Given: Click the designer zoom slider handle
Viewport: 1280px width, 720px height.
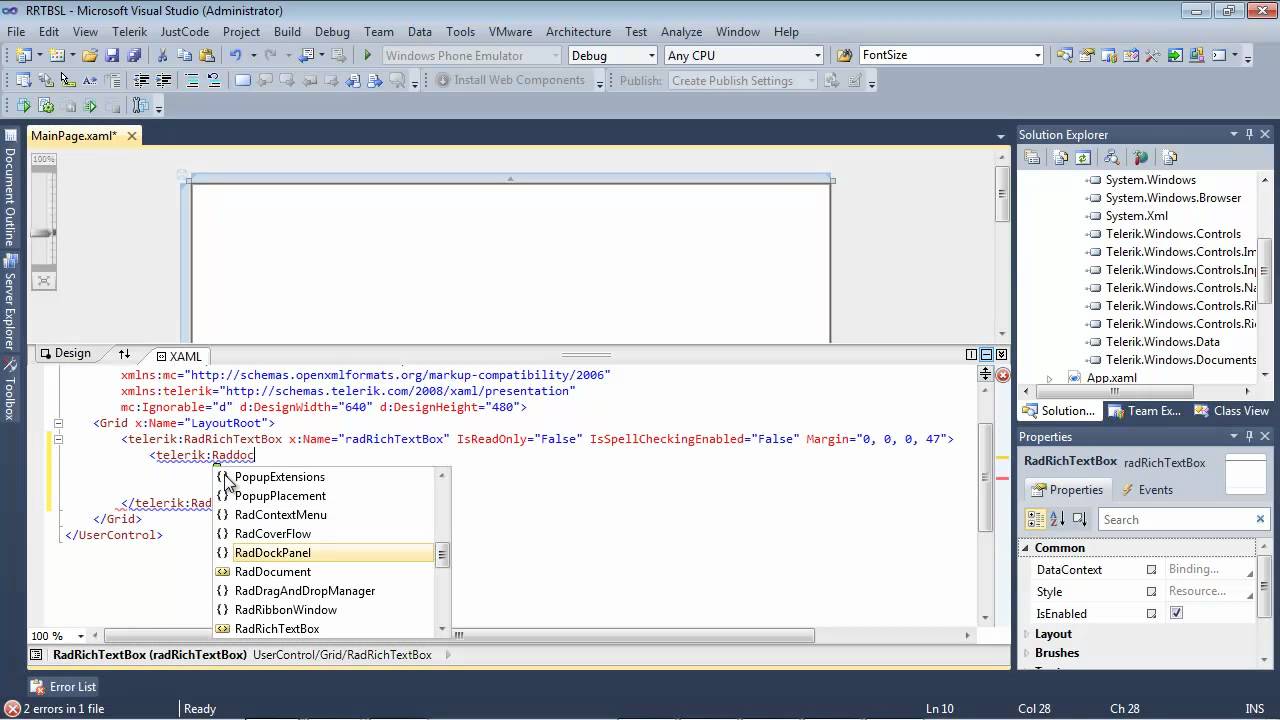Looking at the screenshot, I should coord(43,233).
